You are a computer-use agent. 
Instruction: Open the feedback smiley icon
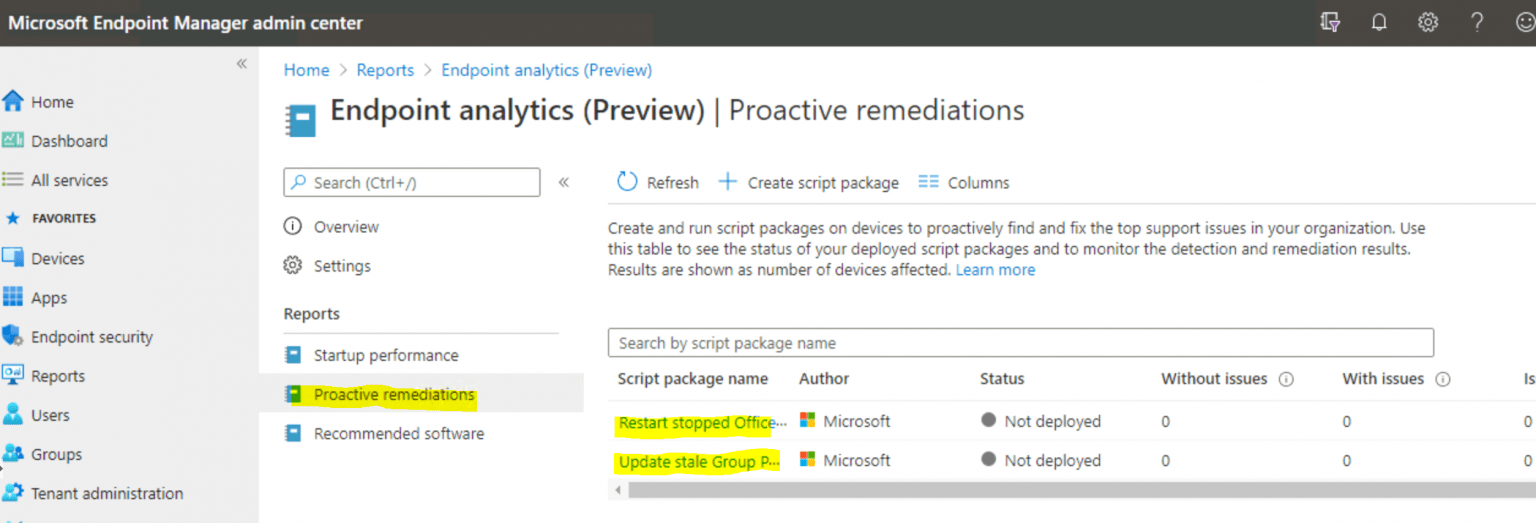click(x=1524, y=22)
